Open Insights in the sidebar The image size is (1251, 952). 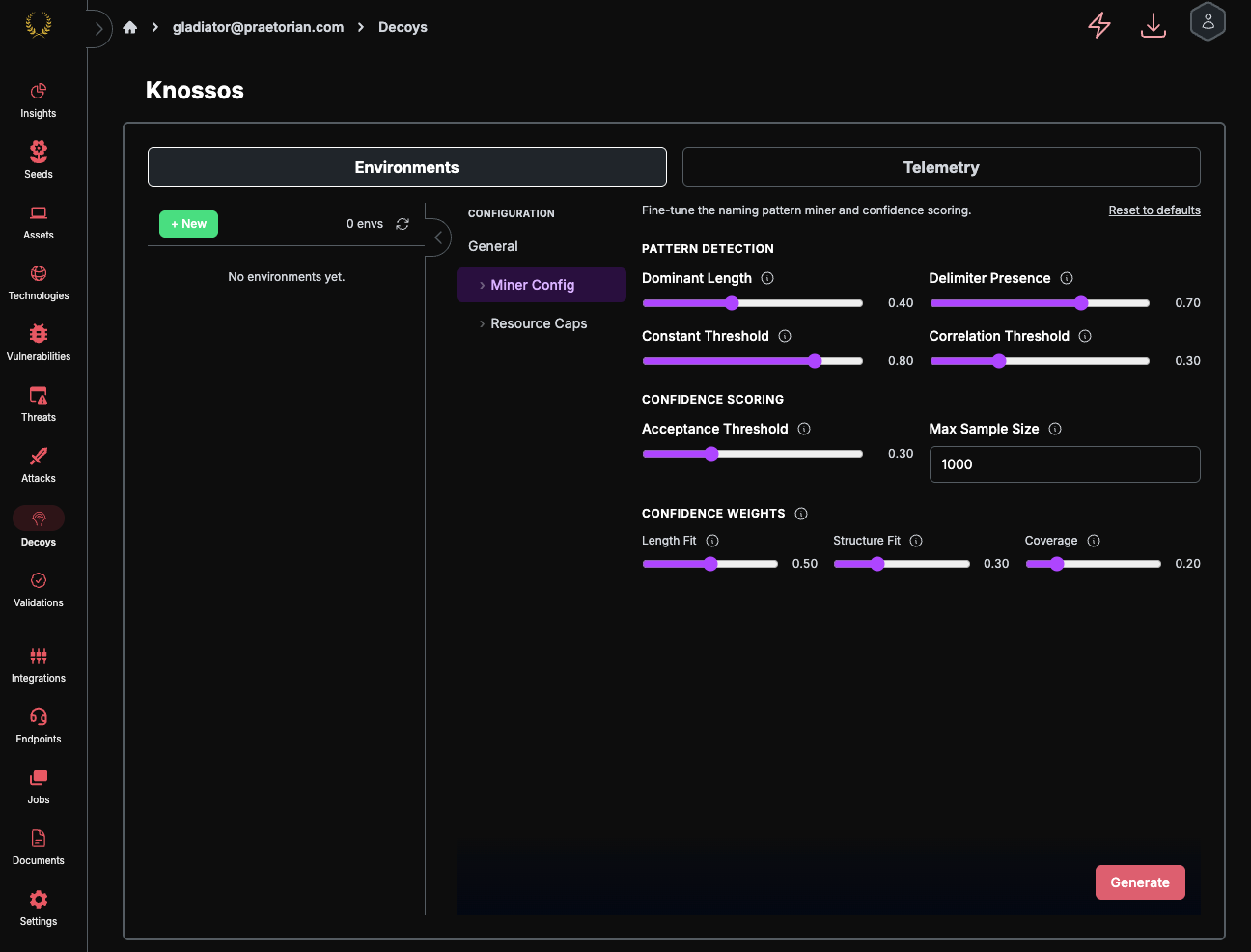pyautogui.click(x=39, y=100)
